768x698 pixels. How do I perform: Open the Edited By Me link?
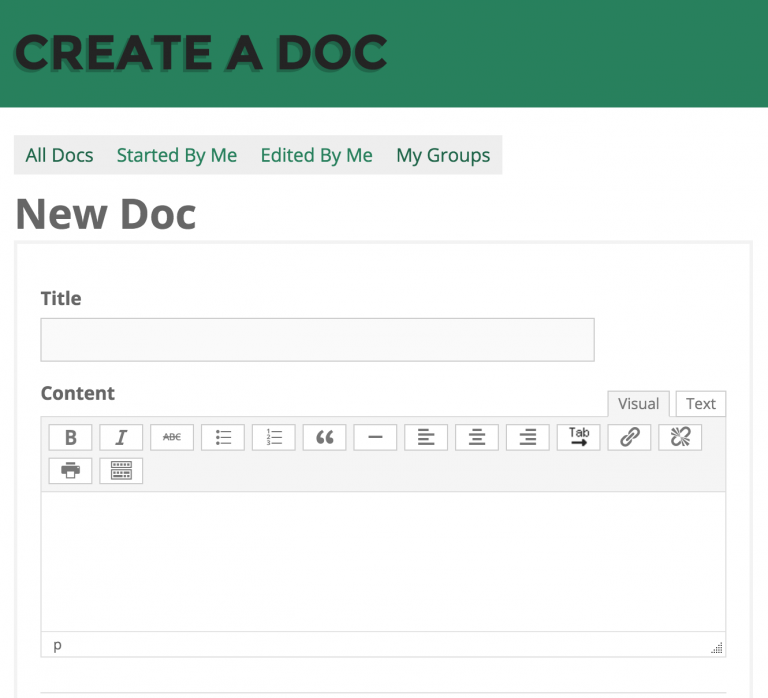[x=316, y=155]
